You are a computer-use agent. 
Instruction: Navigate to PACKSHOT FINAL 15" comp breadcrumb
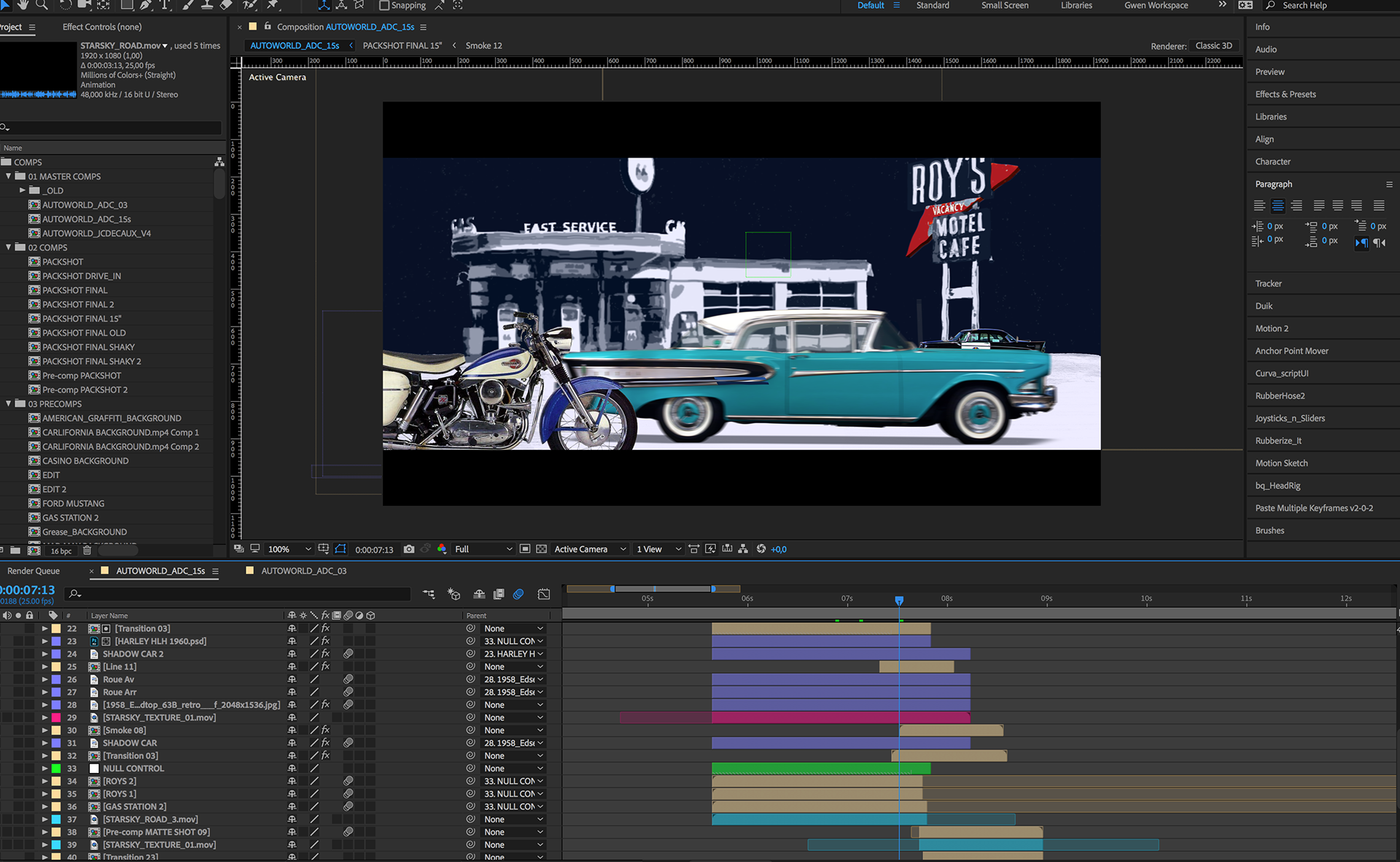[402, 45]
